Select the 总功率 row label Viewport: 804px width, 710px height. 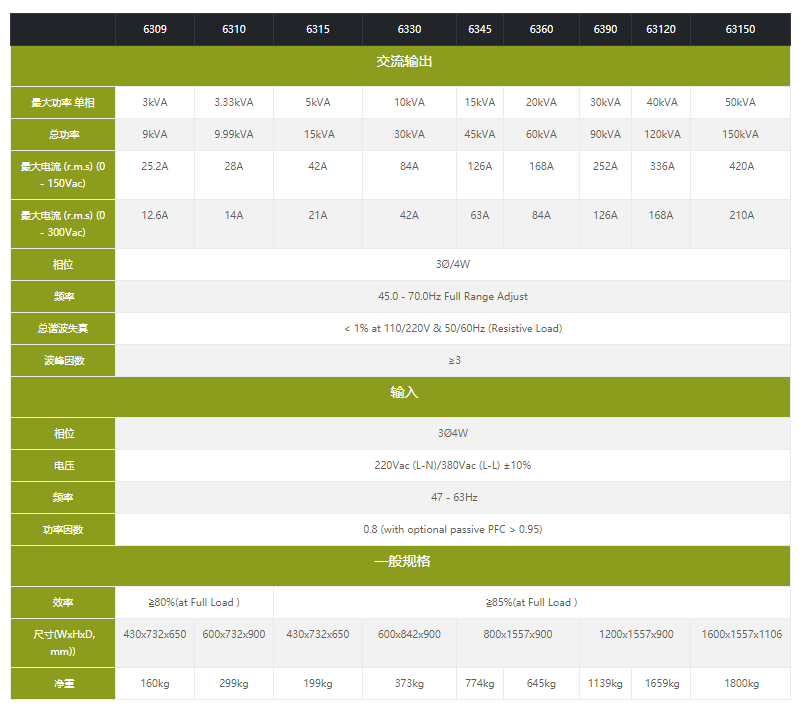(x=63, y=134)
